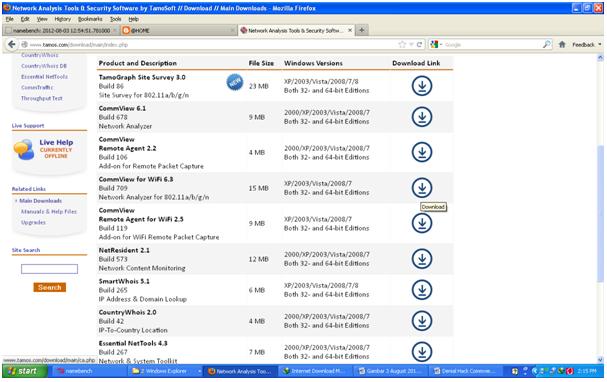The image size is (607, 382).
Task: Bookmark this page with the star icon
Action: point(402,45)
